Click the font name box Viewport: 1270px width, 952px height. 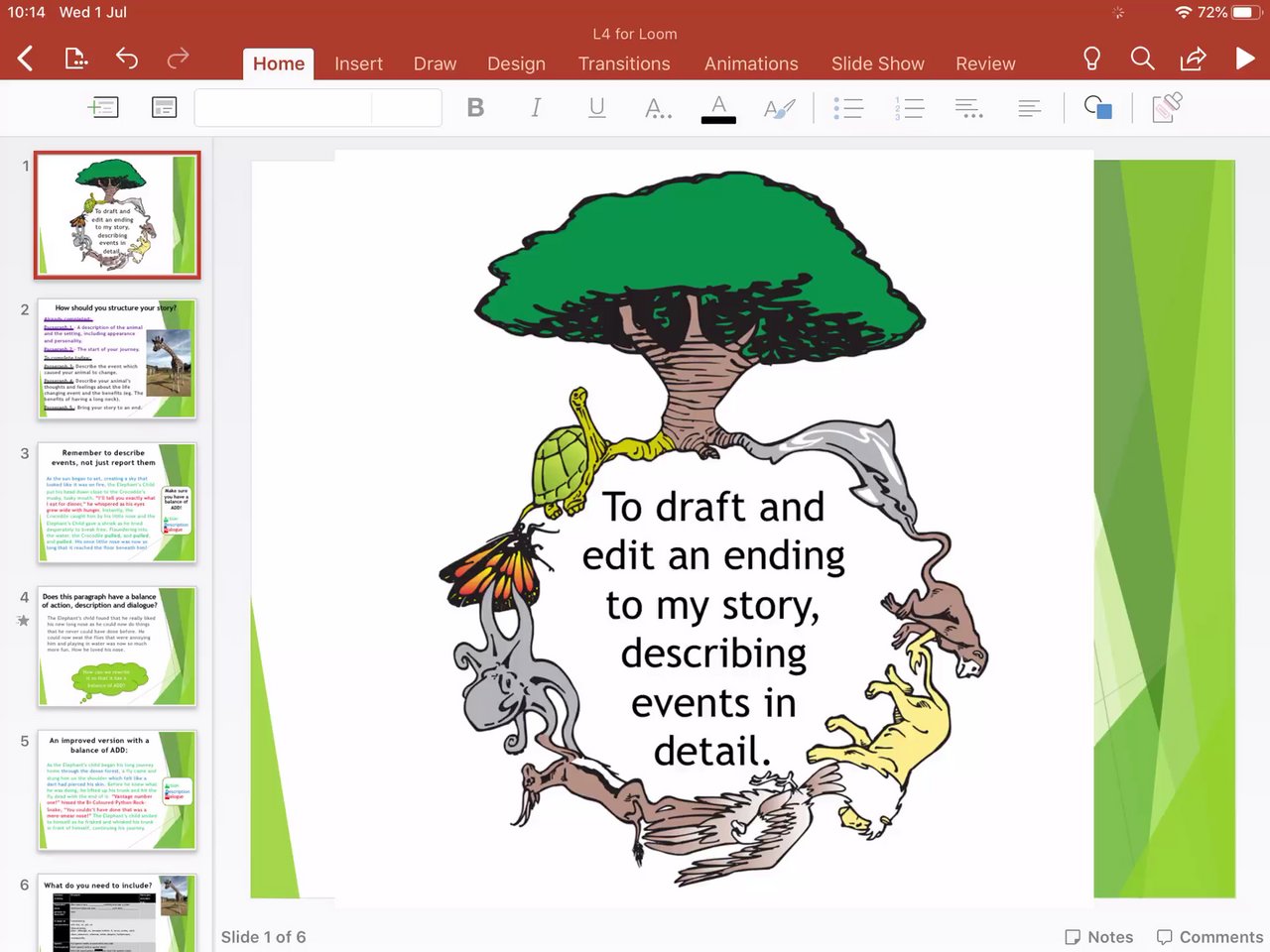[284, 107]
